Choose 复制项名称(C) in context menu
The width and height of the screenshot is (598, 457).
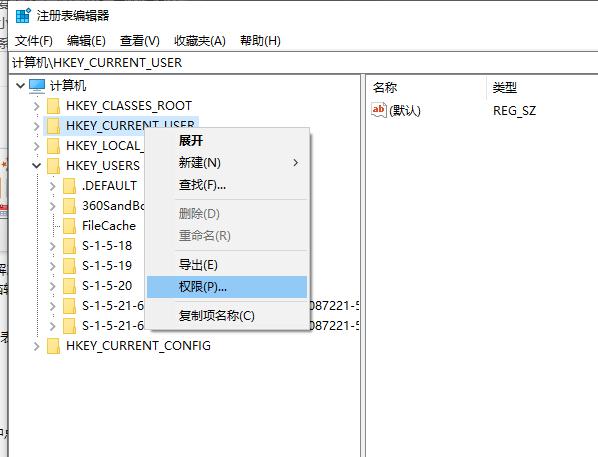[227, 315]
